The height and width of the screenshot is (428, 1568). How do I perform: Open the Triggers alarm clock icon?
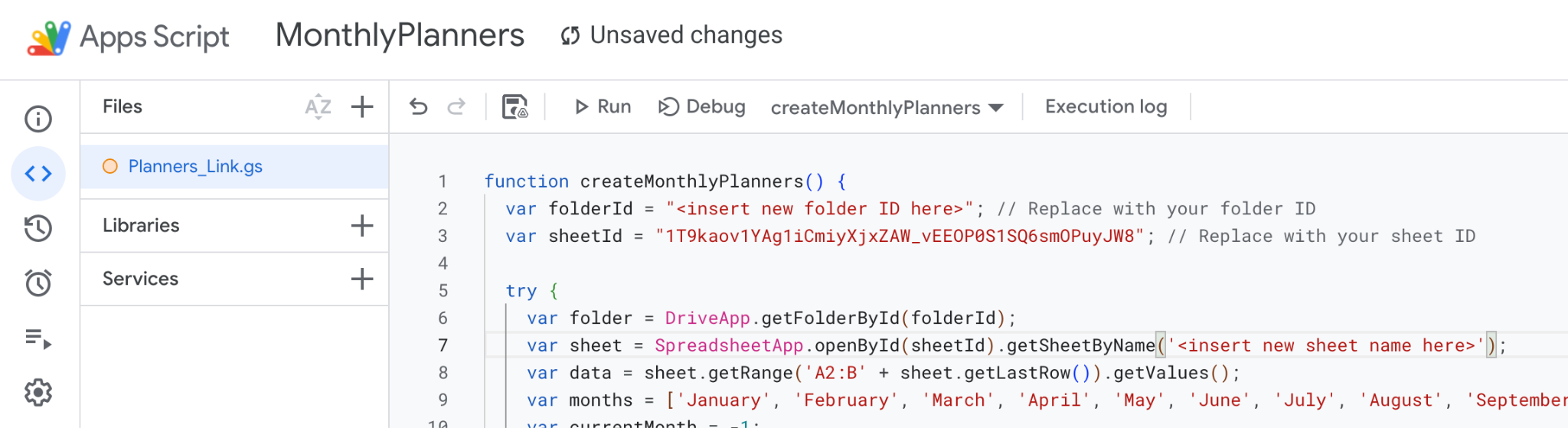38,283
